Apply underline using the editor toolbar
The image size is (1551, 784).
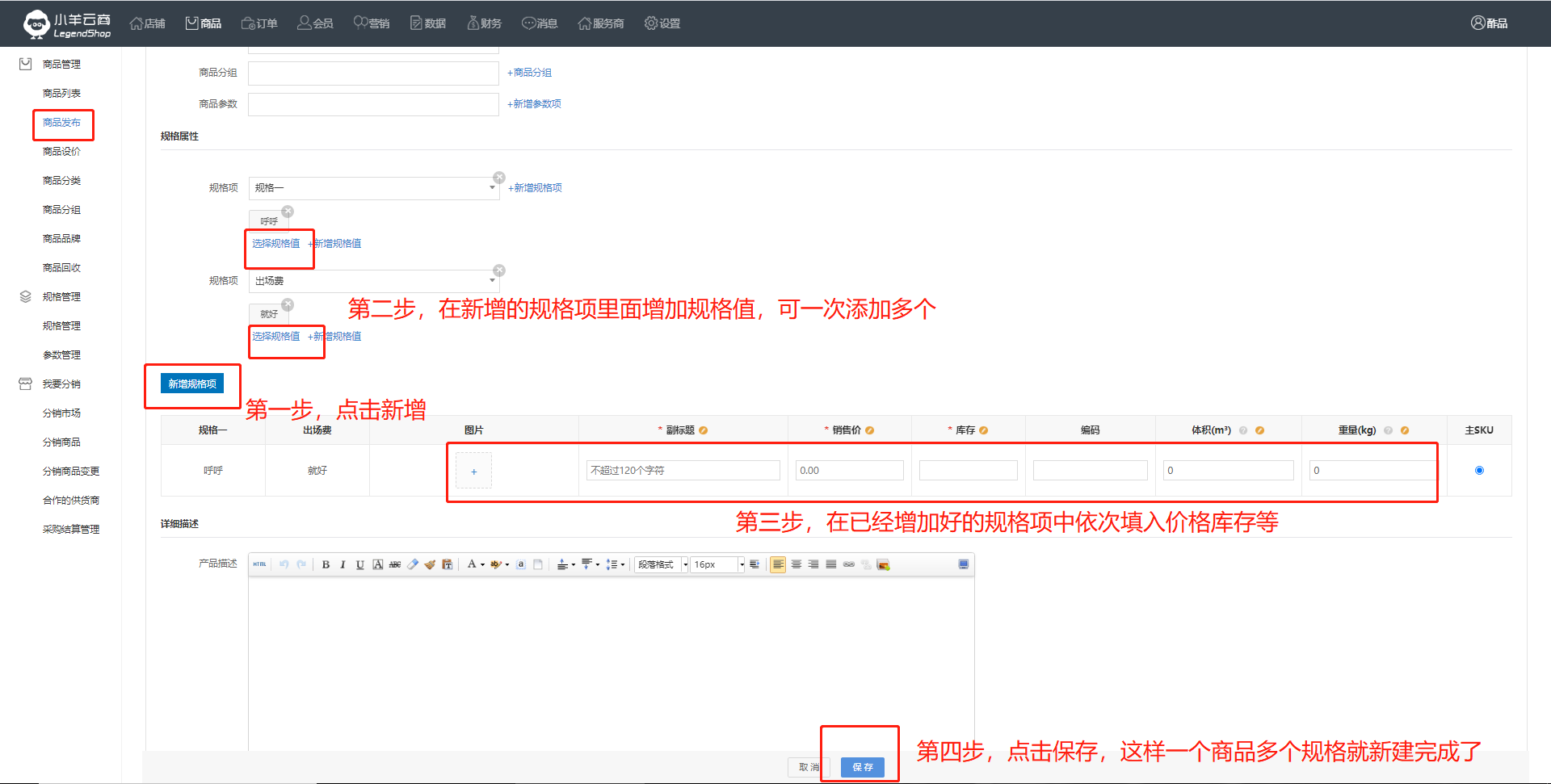point(360,564)
